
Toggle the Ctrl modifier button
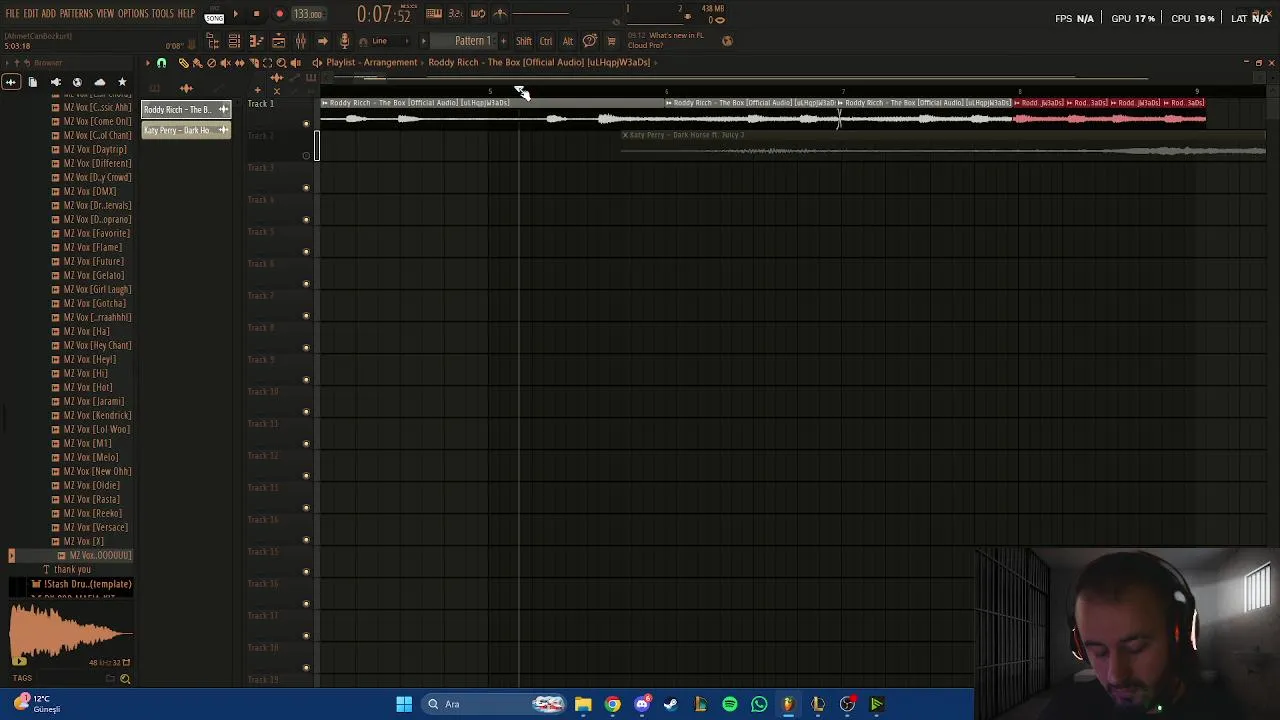tap(546, 41)
